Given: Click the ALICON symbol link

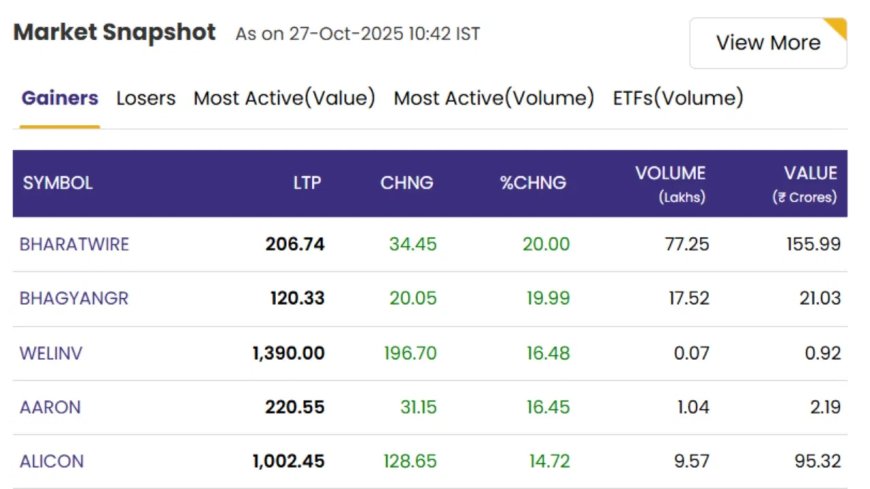Looking at the screenshot, I should [x=51, y=461].
